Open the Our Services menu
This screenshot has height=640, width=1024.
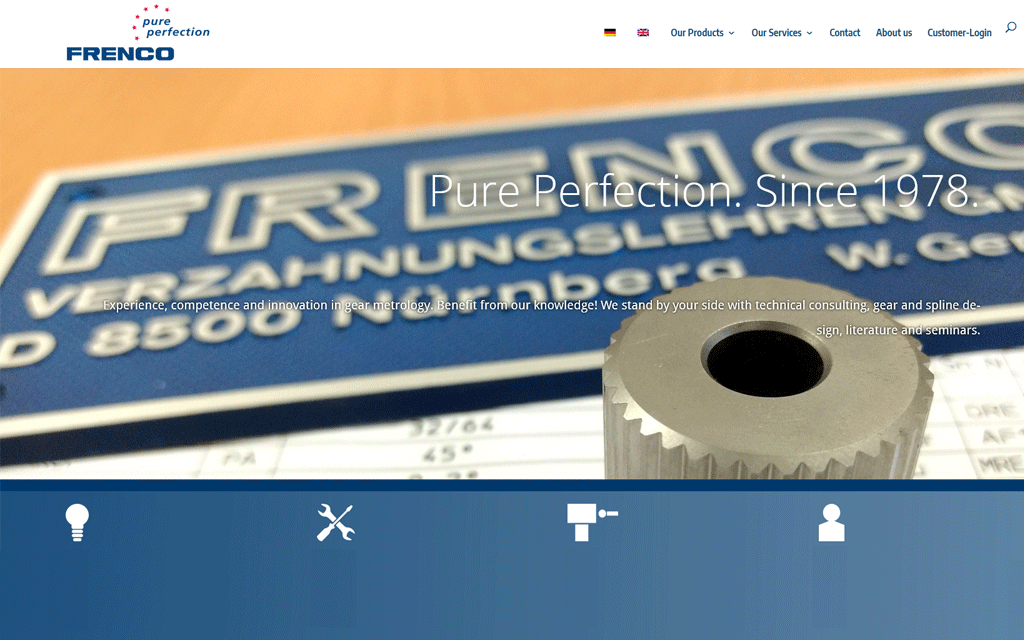[776, 33]
